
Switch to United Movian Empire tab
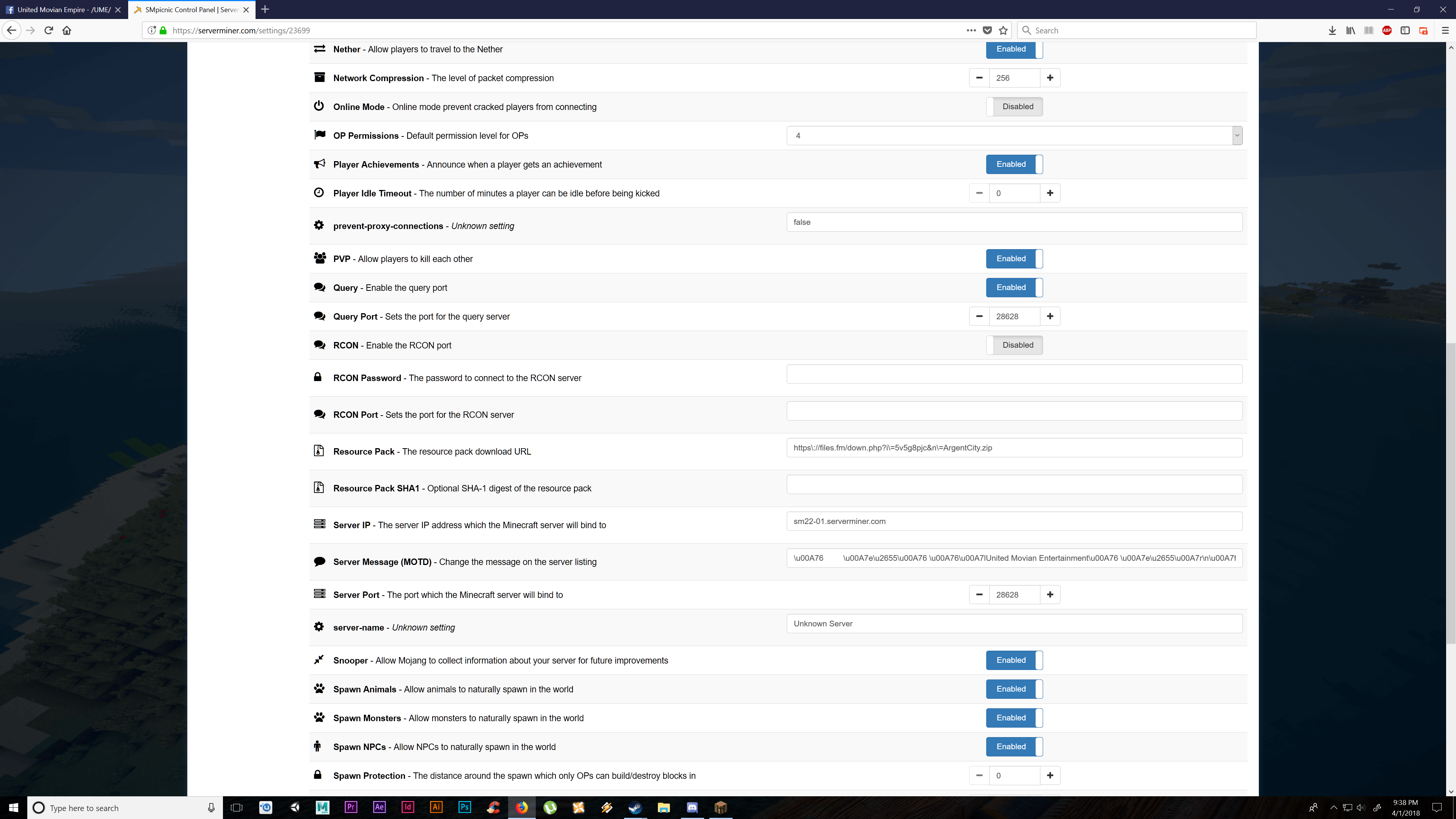click(x=63, y=9)
